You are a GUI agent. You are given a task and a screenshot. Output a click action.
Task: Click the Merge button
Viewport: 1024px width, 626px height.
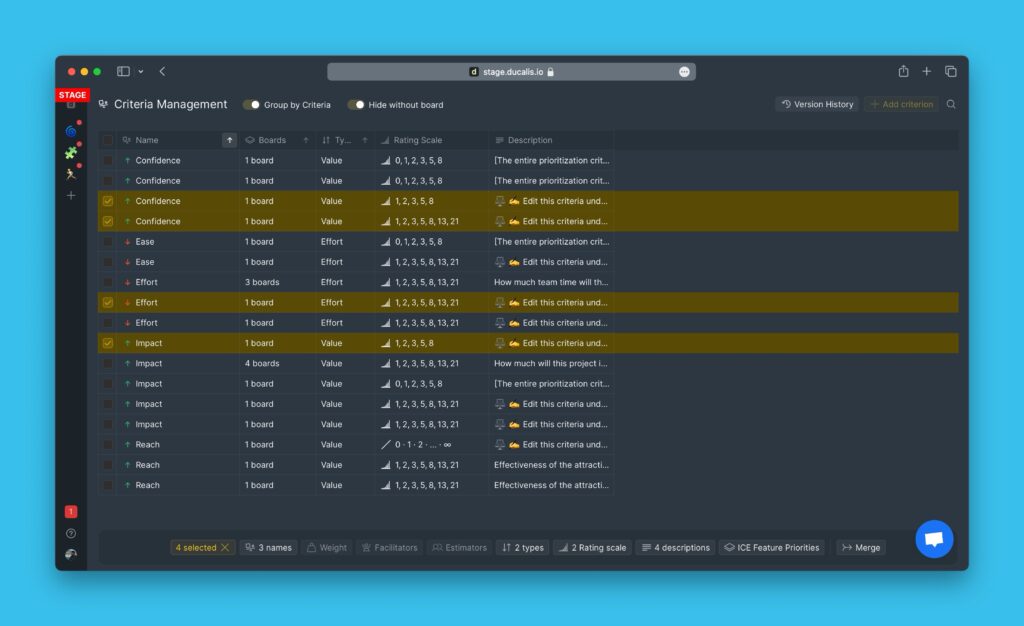click(860, 548)
